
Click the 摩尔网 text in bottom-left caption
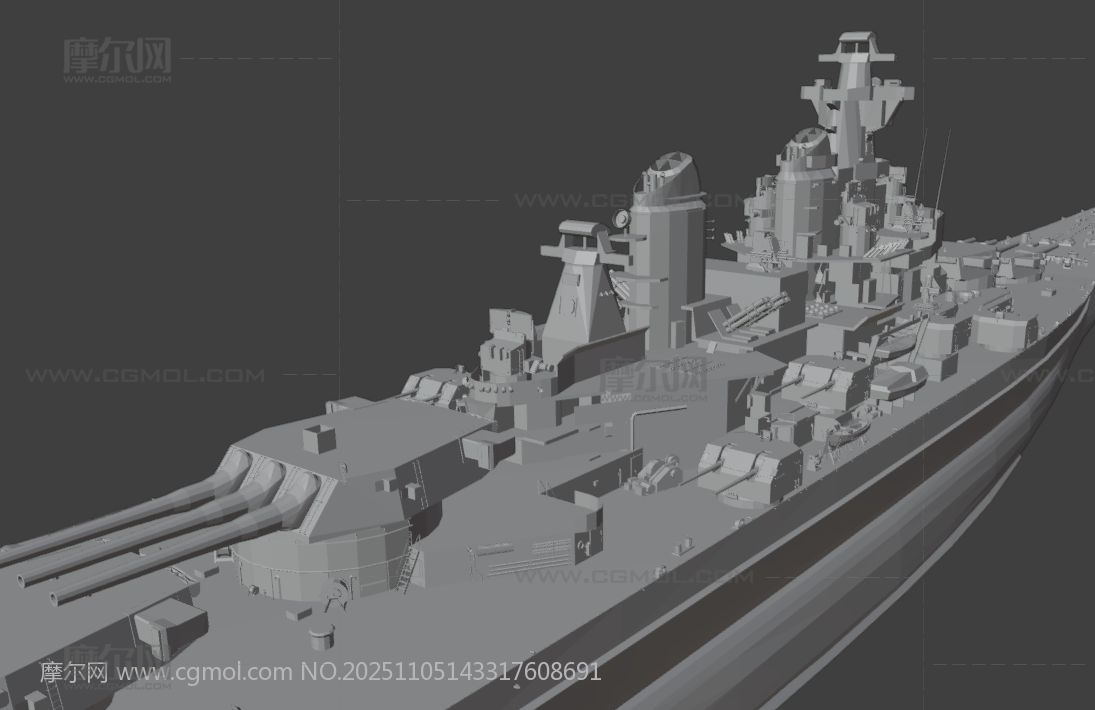[x=73, y=672]
